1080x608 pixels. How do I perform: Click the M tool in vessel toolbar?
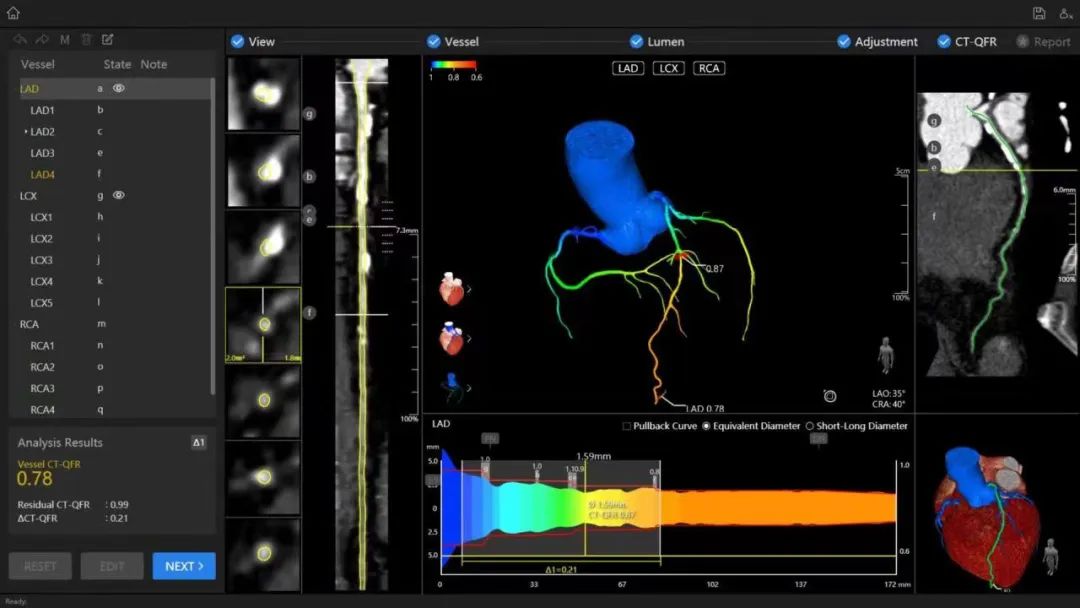point(65,40)
